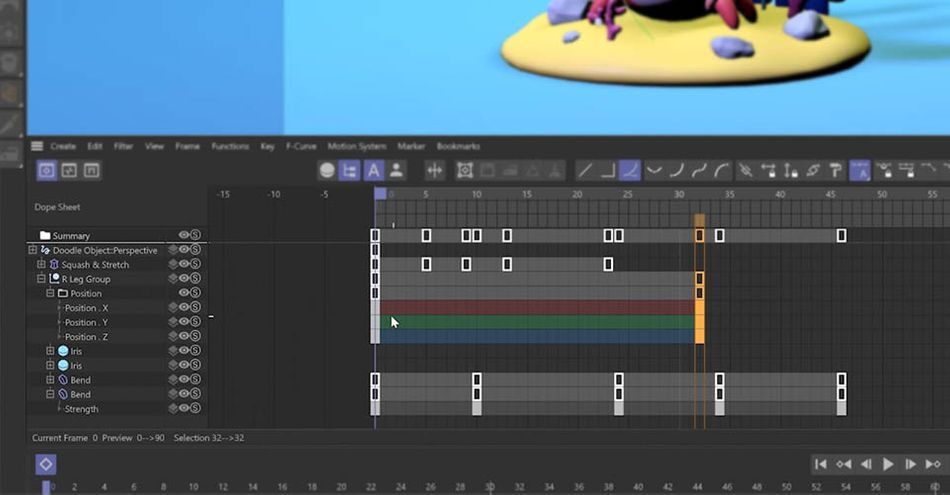Open the Marker menu
Screen dimensions: 950x495
coord(411,147)
